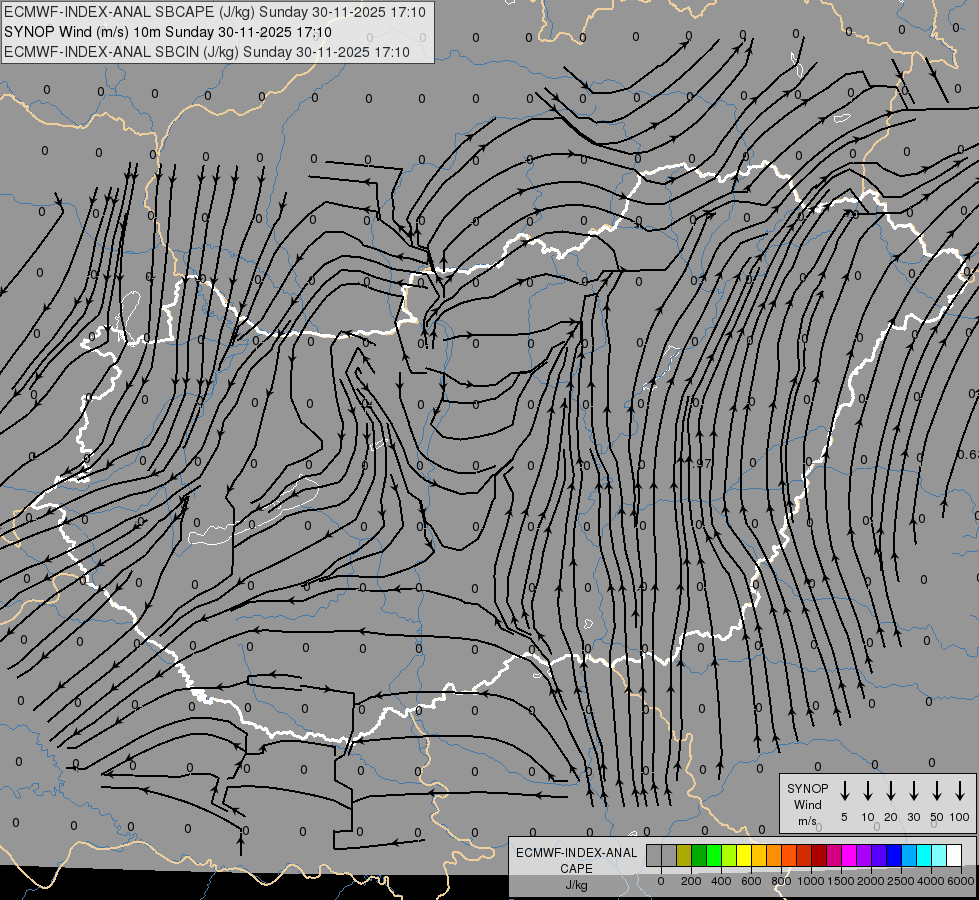
Task: Click the Wind word in wind legend
Action: 807,804
